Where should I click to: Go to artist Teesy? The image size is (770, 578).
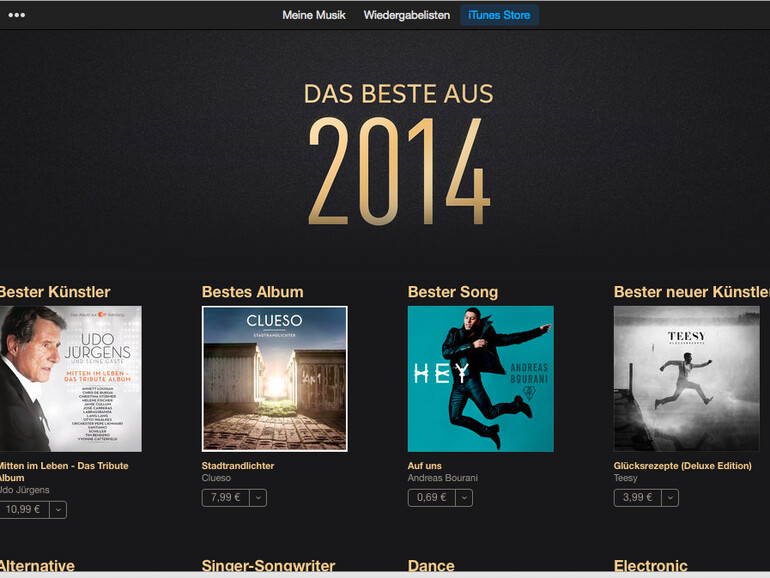(x=625, y=478)
